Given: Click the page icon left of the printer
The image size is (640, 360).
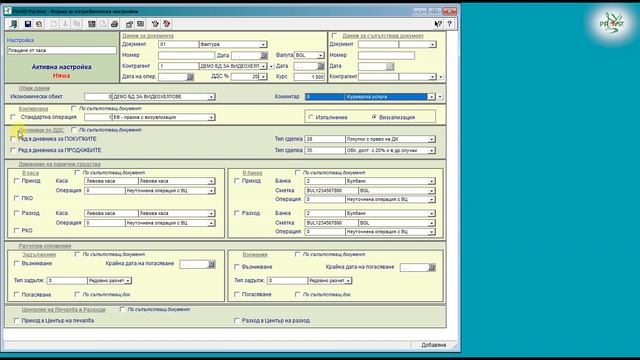Looking at the screenshot, I should click(103, 24).
